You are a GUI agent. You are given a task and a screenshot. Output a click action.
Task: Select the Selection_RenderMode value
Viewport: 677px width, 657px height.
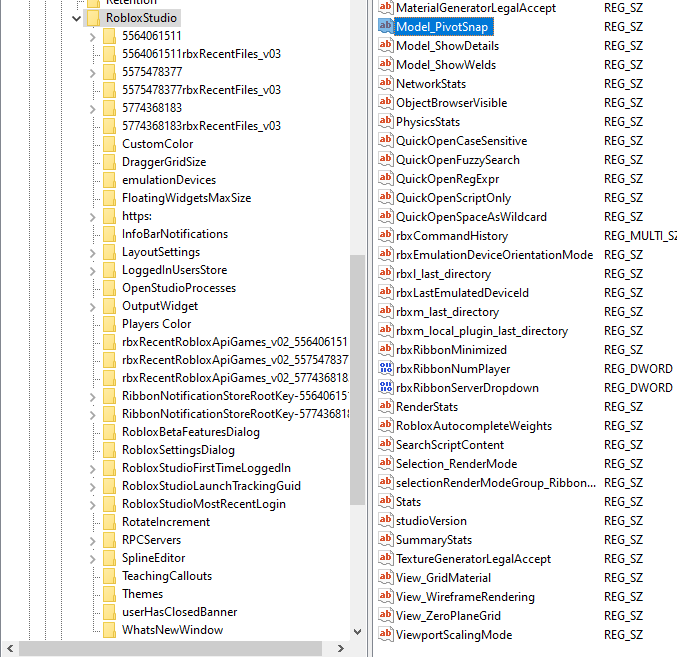(456, 464)
